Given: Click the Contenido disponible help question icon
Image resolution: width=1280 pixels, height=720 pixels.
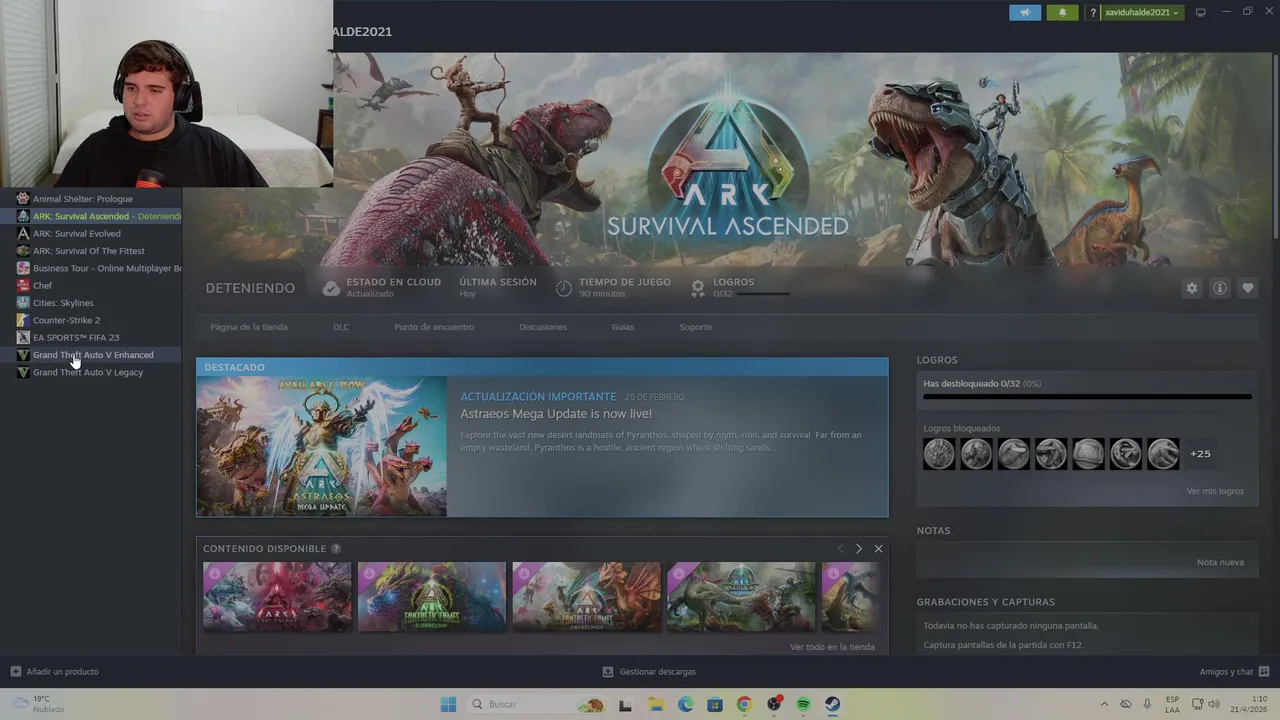Looking at the screenshot, I should coord(336,549).
